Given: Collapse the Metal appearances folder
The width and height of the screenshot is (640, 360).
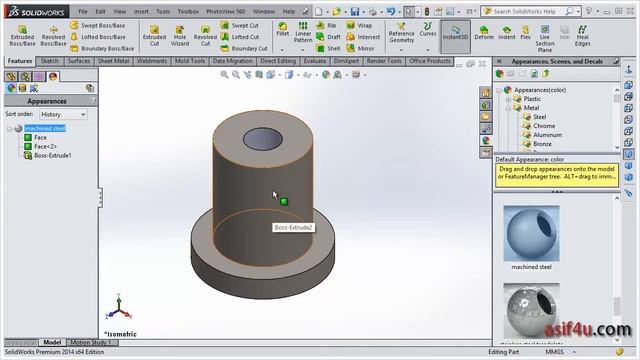Looking at the screenshot, I should (x=508, y=108).
